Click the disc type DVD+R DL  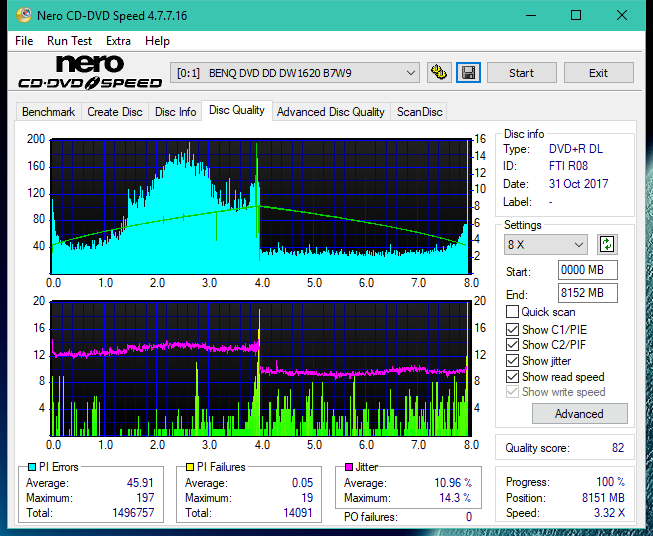coord(576,149)
